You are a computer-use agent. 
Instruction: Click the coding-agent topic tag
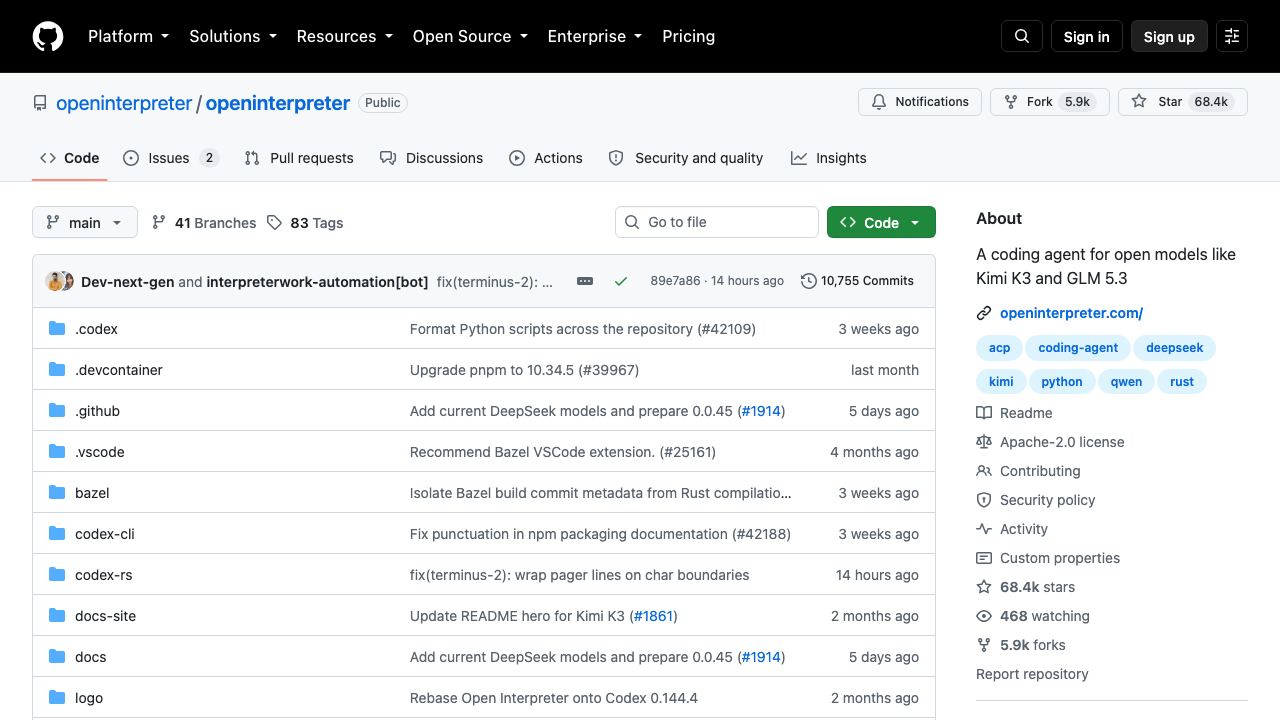coord(1078,348)
